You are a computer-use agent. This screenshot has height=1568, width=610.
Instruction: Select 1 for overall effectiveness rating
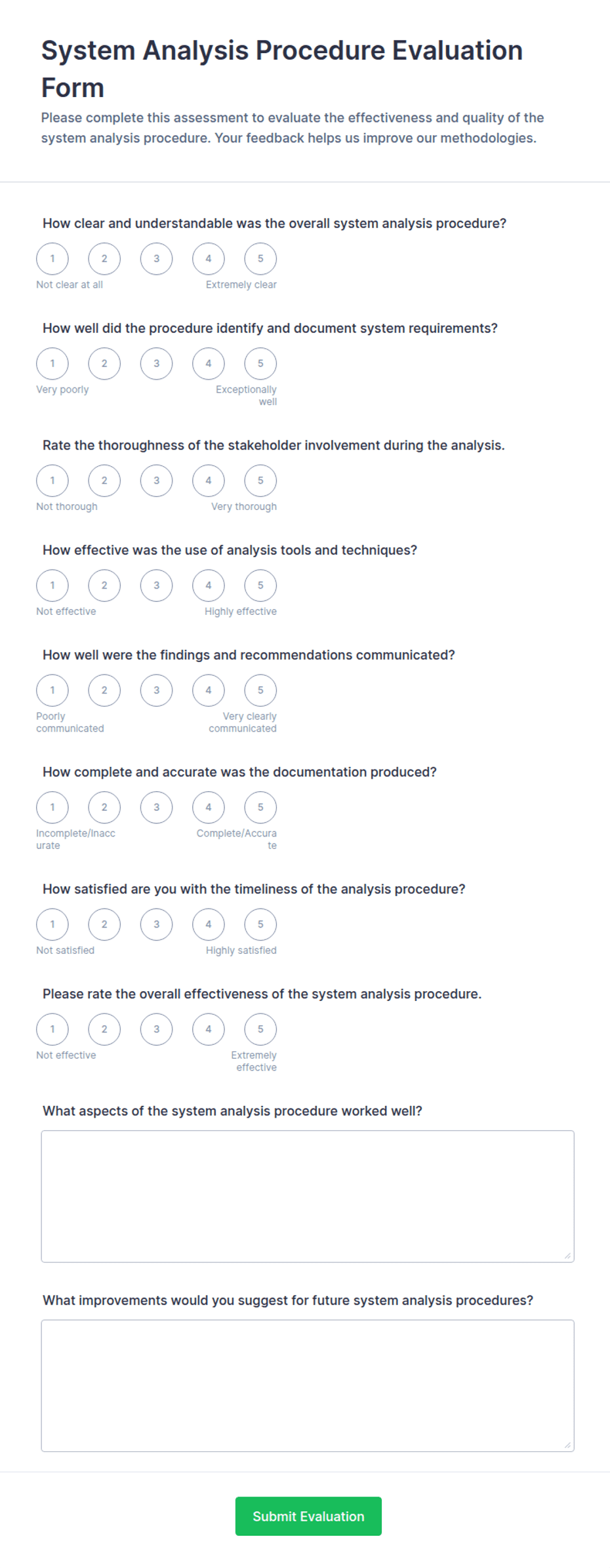point(52,1029)
